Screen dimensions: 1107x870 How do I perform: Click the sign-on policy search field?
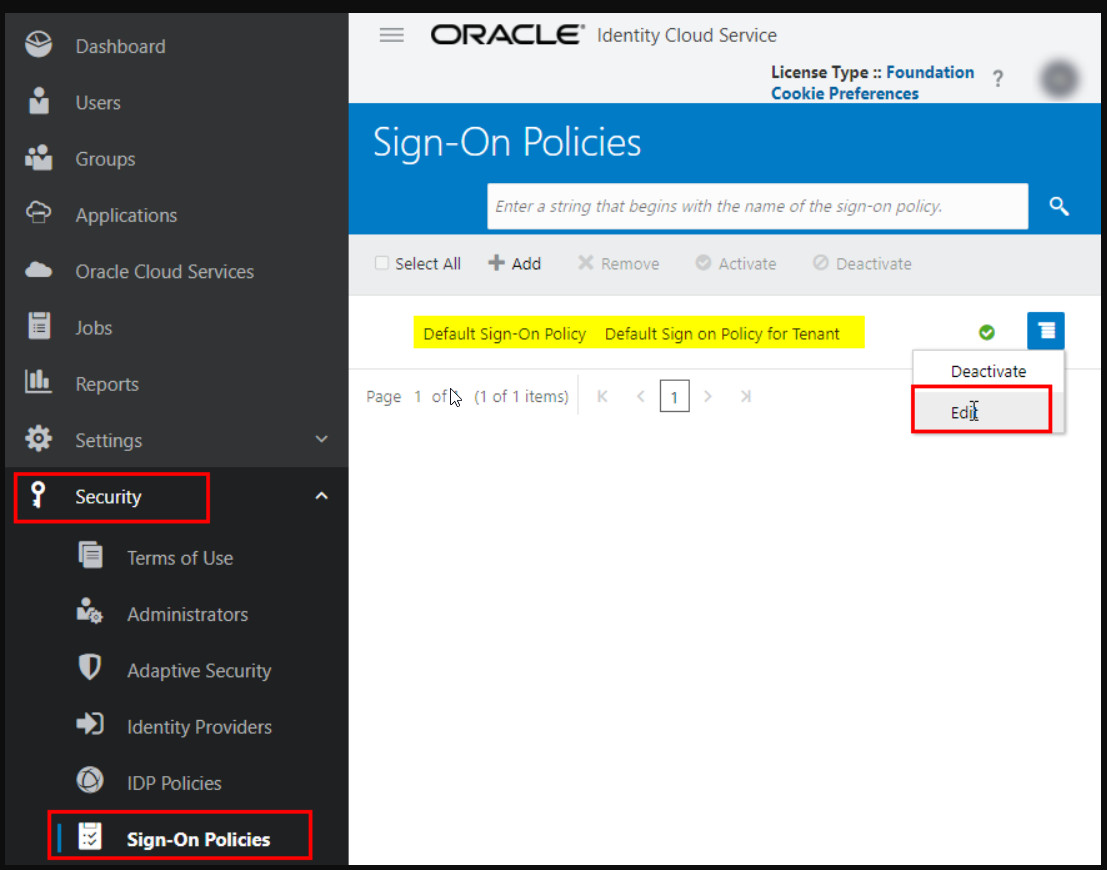click(758, 206)
